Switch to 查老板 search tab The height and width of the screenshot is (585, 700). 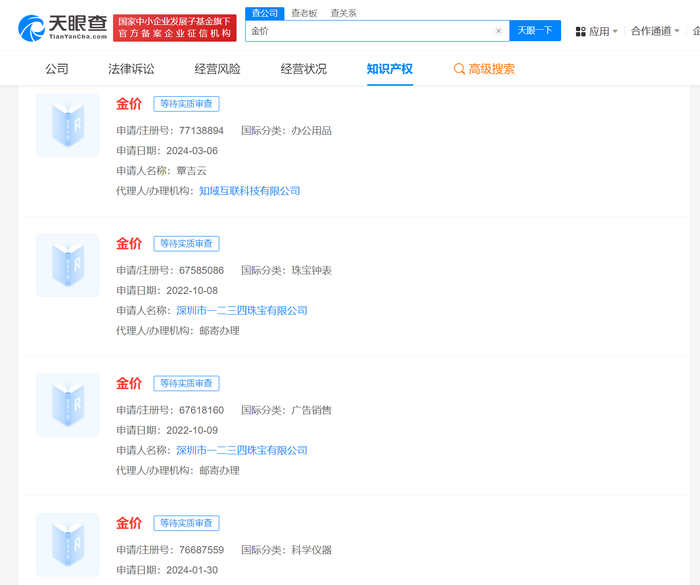click(x=304, y=13)
